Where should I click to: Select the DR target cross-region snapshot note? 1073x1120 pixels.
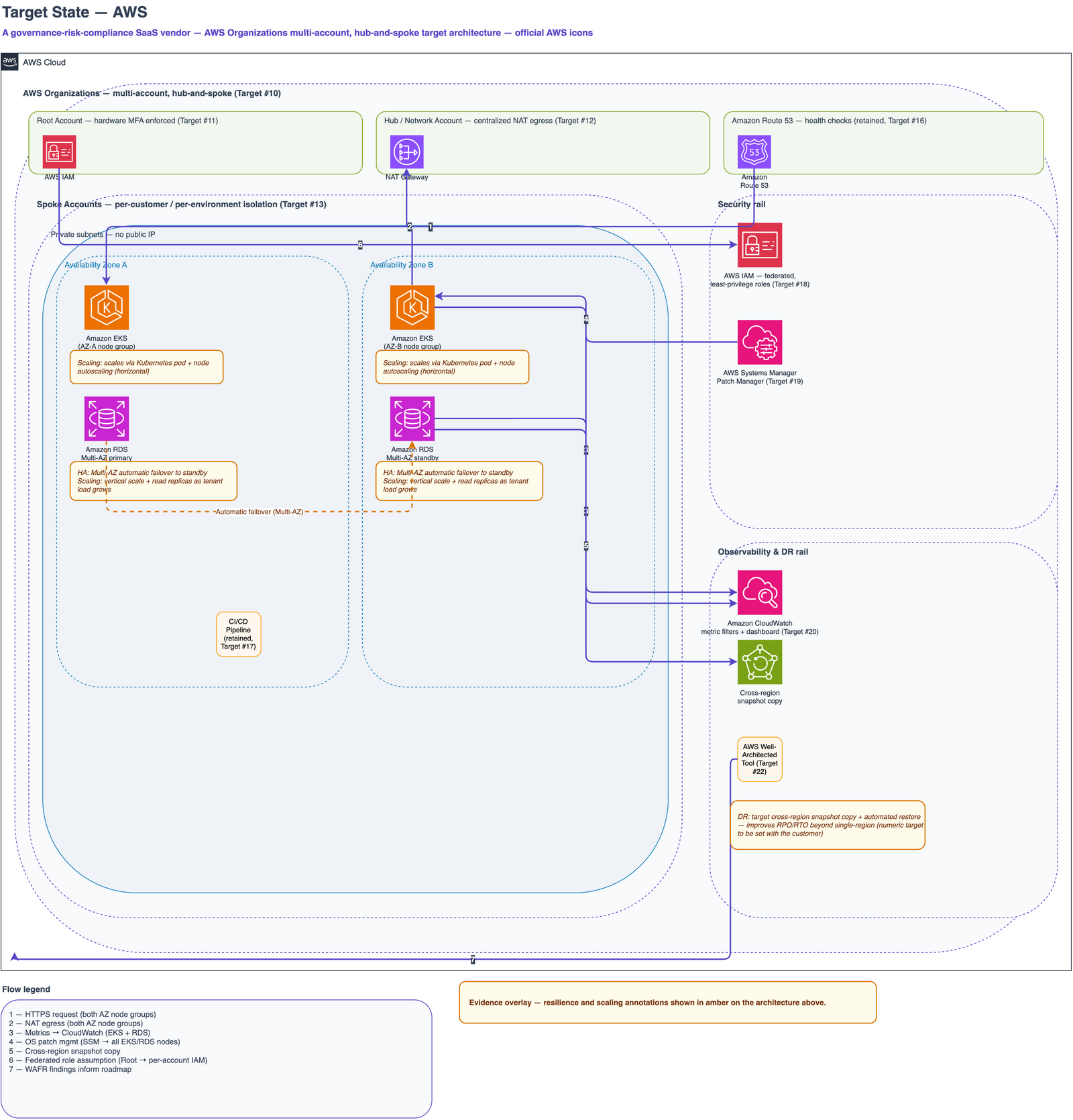[x=828, y=826]
